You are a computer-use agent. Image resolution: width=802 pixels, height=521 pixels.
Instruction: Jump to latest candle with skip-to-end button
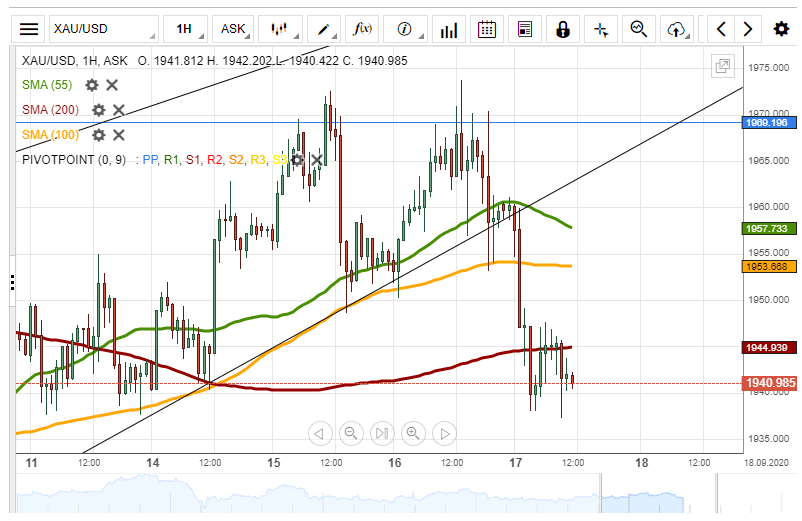381,433
